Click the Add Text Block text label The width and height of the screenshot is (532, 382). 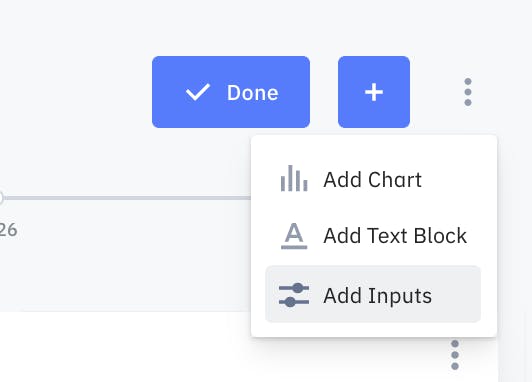(395, 235)
